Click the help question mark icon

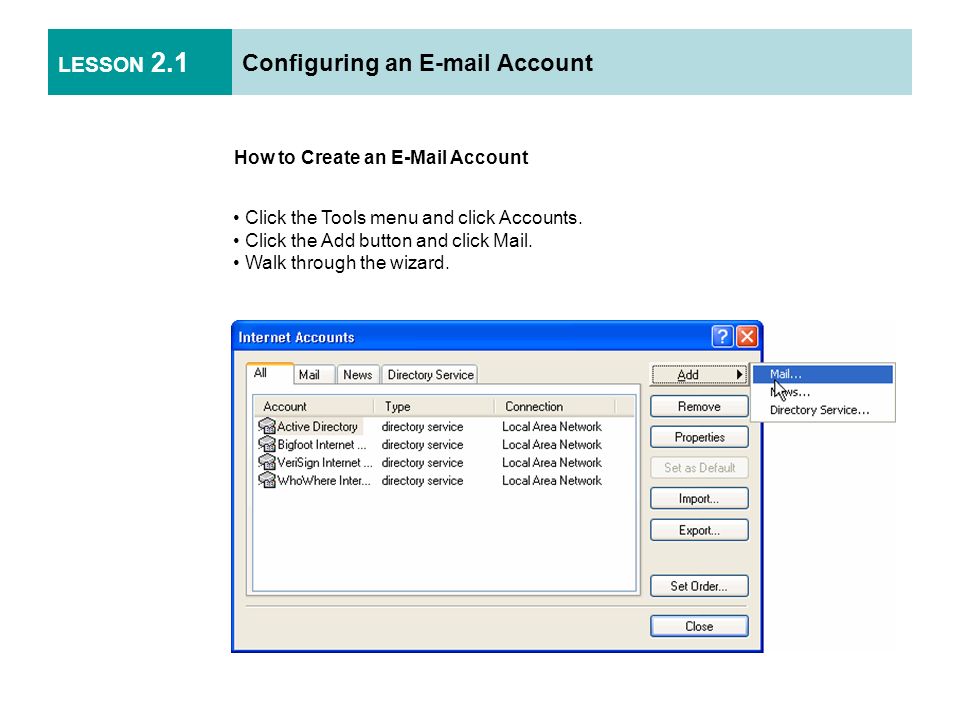point(722,337)
